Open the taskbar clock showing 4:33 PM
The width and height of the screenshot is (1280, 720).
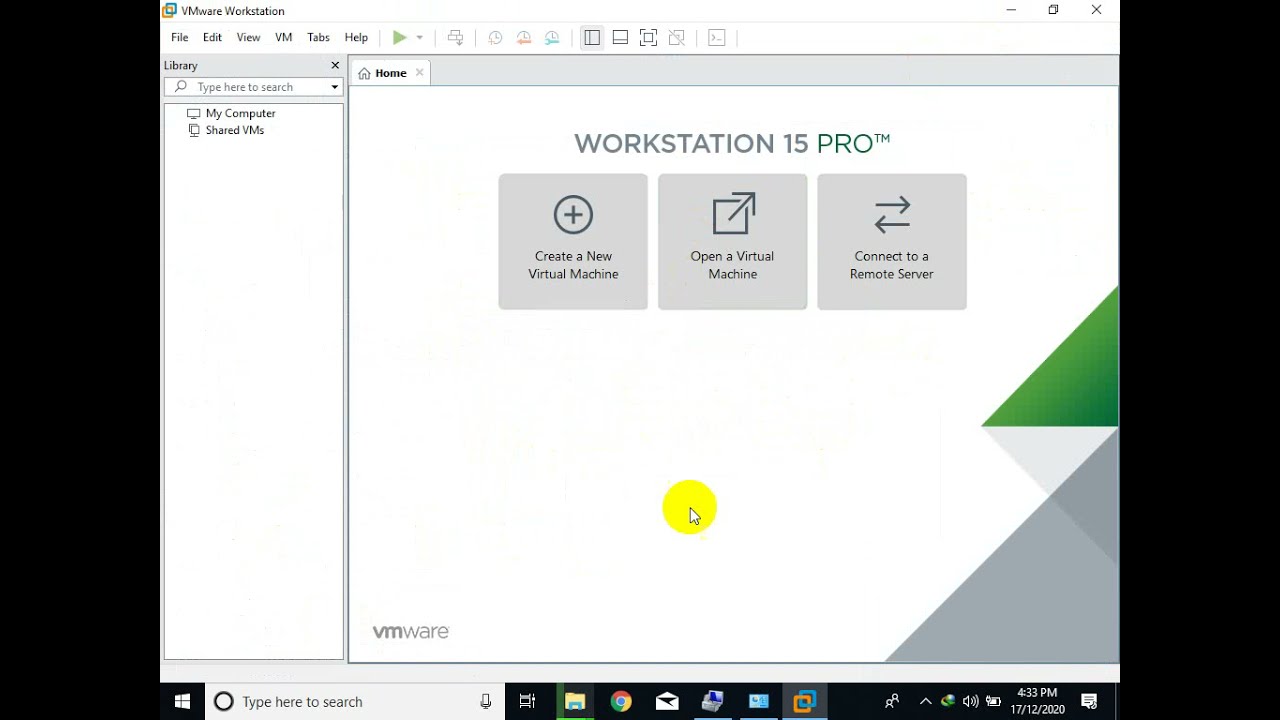(x=1037, y=701)
